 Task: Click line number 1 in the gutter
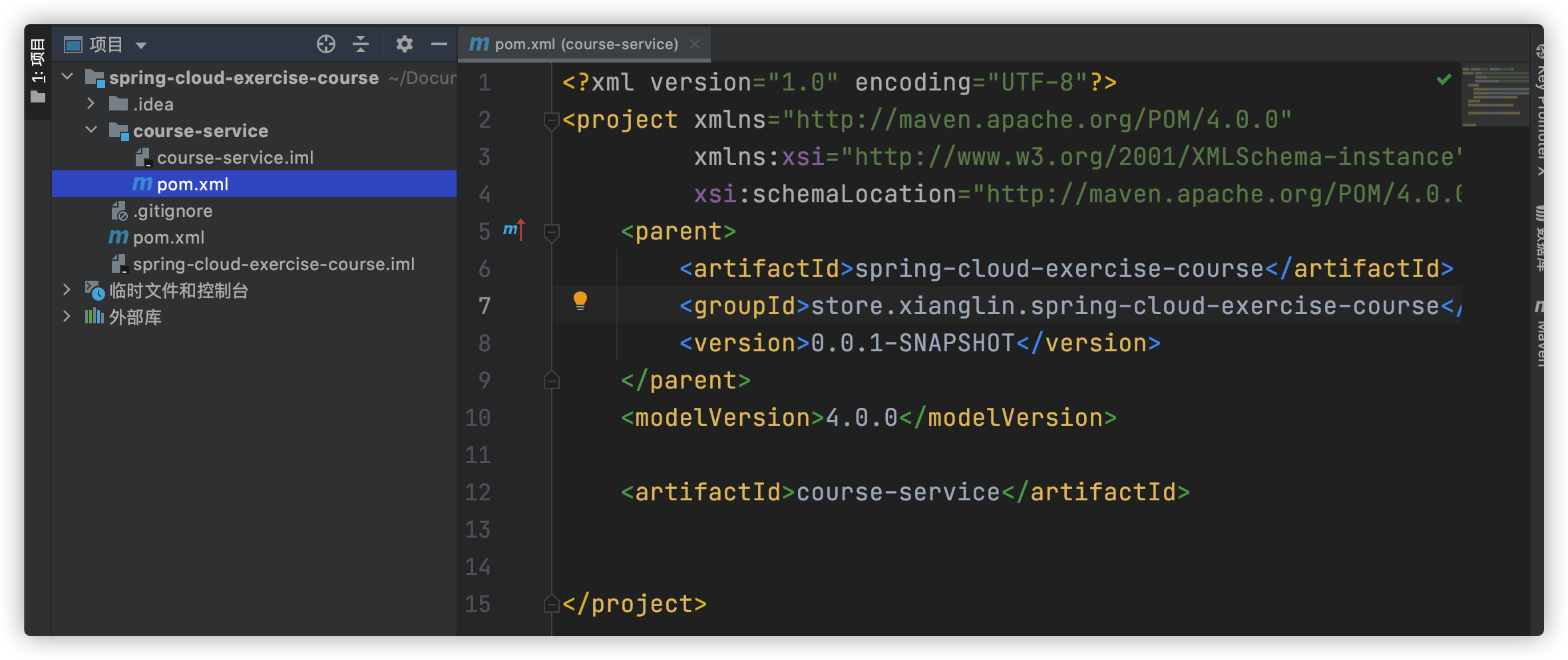(485, 83)
